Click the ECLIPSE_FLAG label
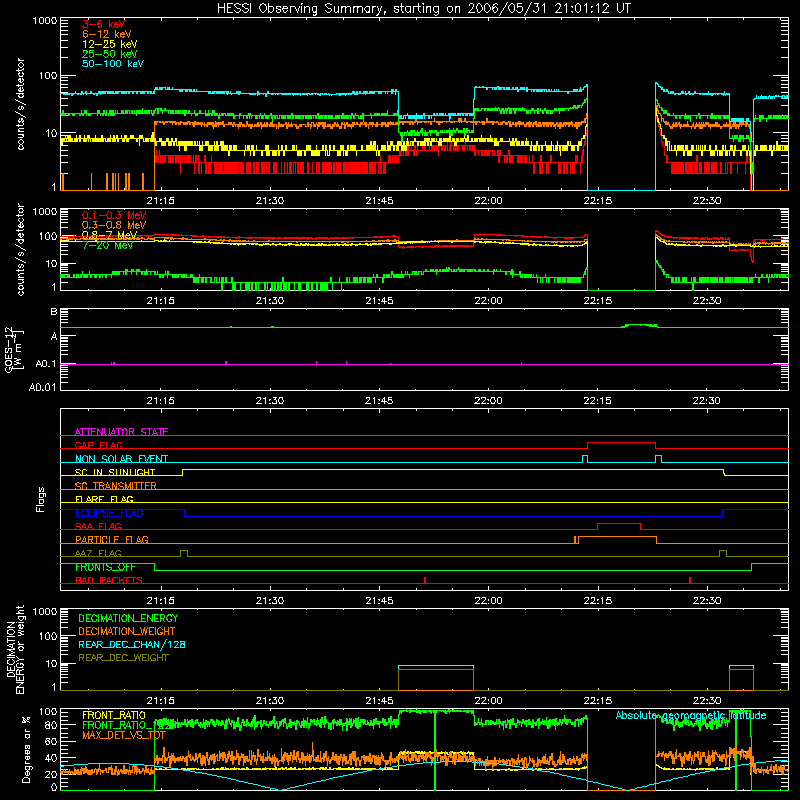 (x=109, y=513)
